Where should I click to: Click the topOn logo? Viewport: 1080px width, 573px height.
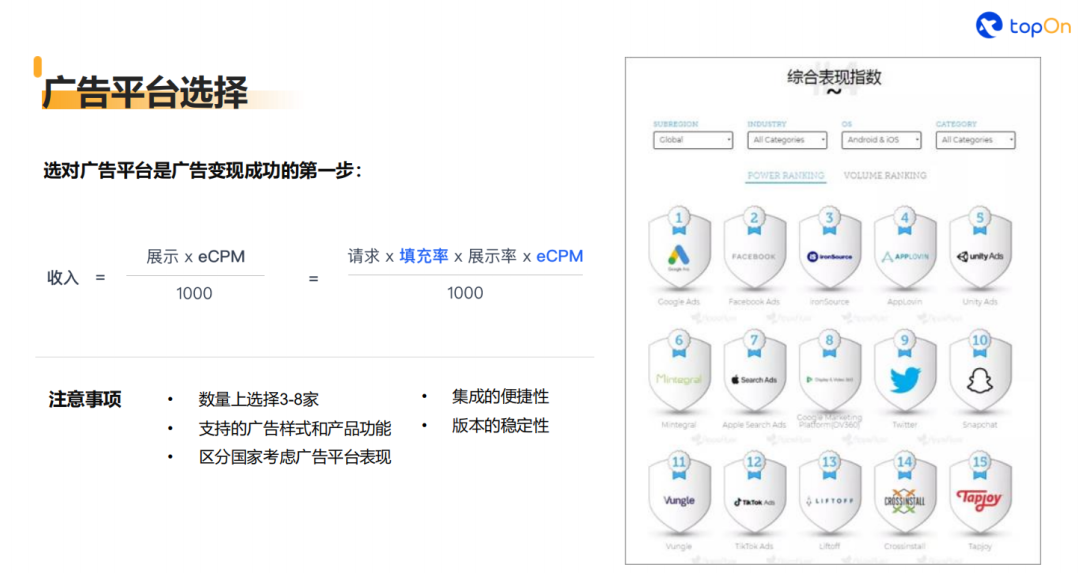[1024, 25]
